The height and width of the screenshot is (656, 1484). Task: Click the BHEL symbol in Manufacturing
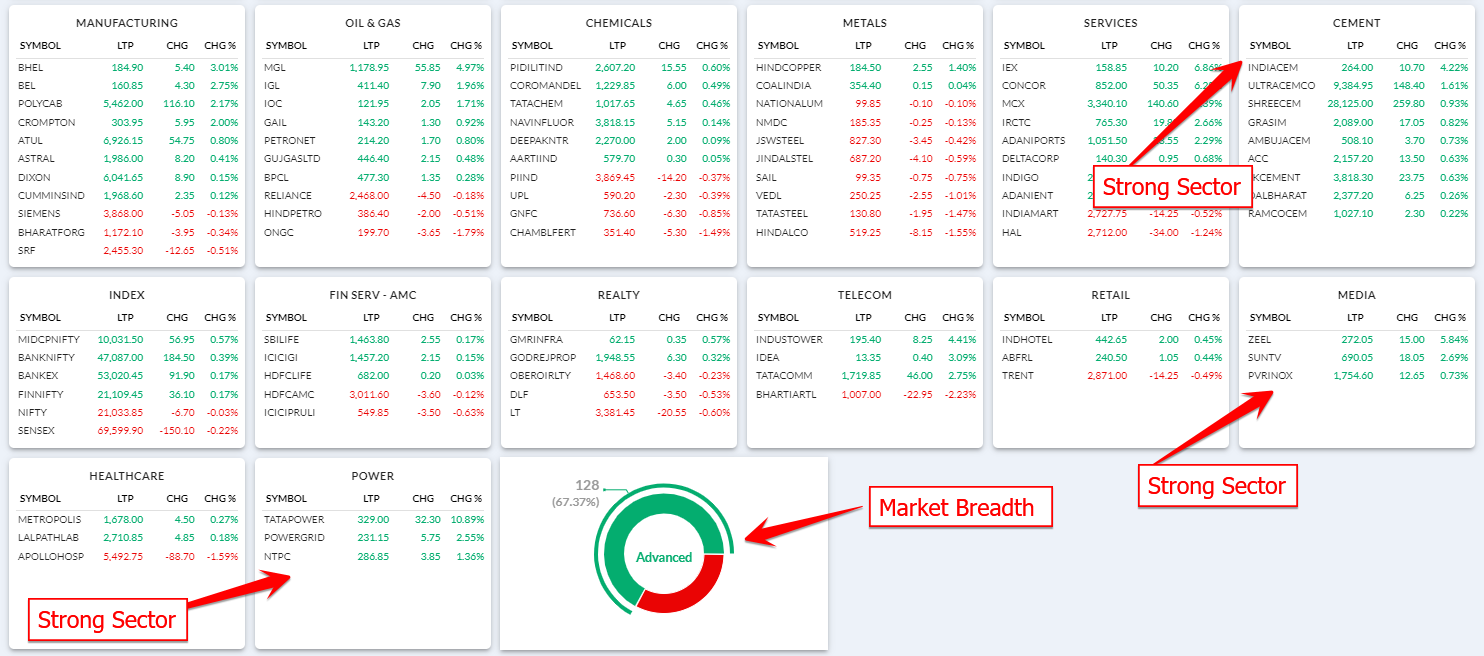(30, 67)
